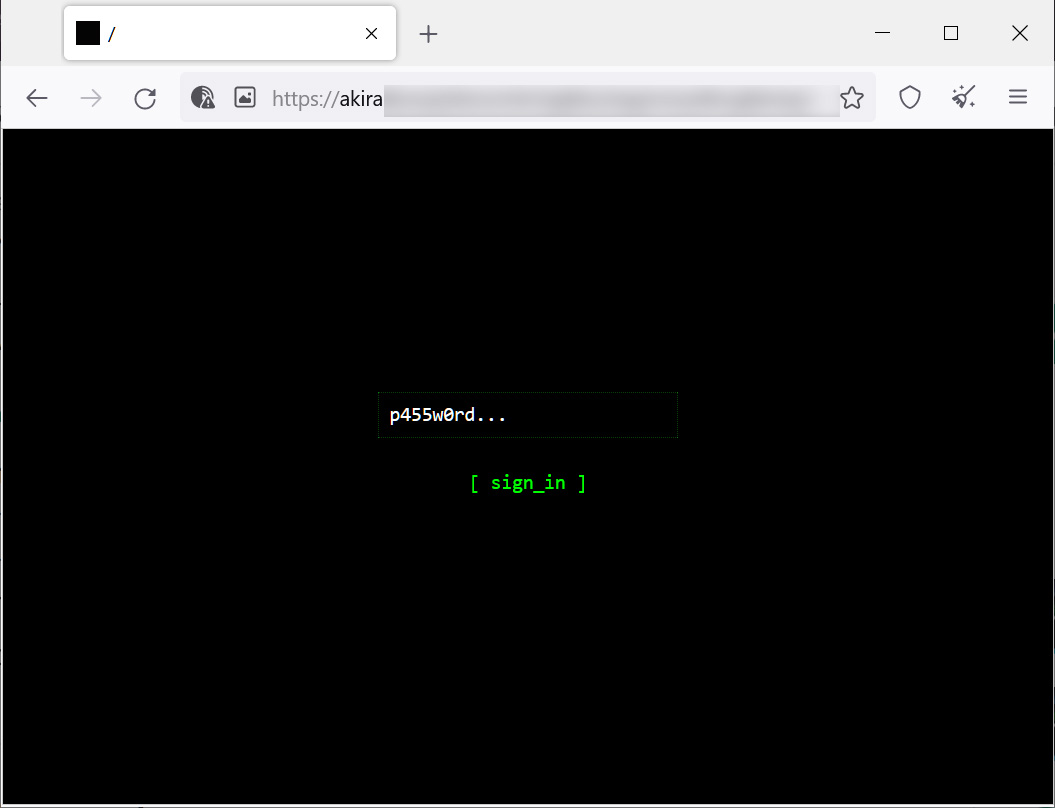Minimize the browser window
This screenshot has width=1055, height=808.
[882, 33]
